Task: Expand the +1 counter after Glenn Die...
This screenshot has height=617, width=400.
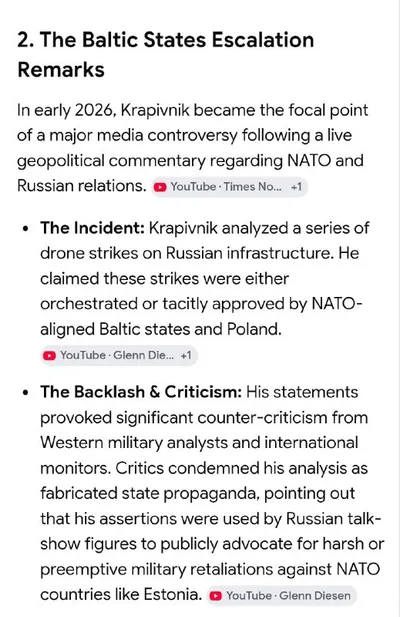Action: tap(186, 356)
